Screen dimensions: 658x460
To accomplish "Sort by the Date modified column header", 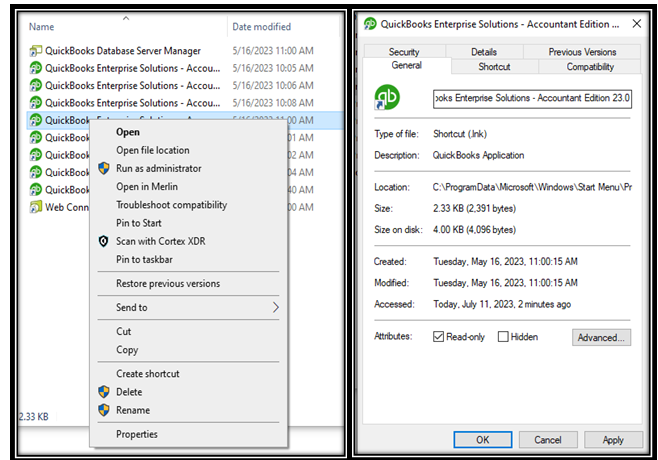I will pyautogui.click(x=261, y=27).
